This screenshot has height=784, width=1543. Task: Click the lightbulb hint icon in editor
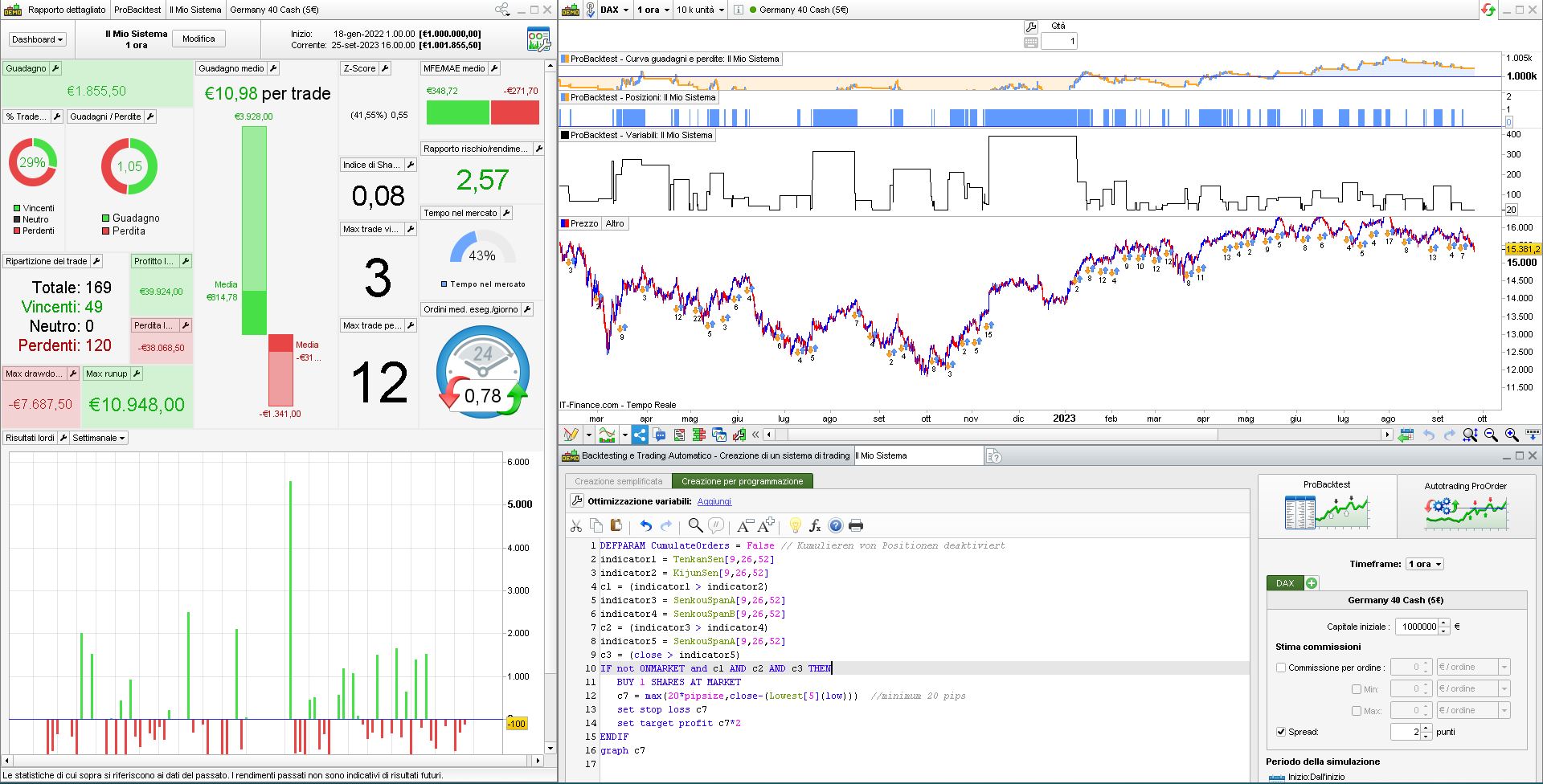pos(795,525)
